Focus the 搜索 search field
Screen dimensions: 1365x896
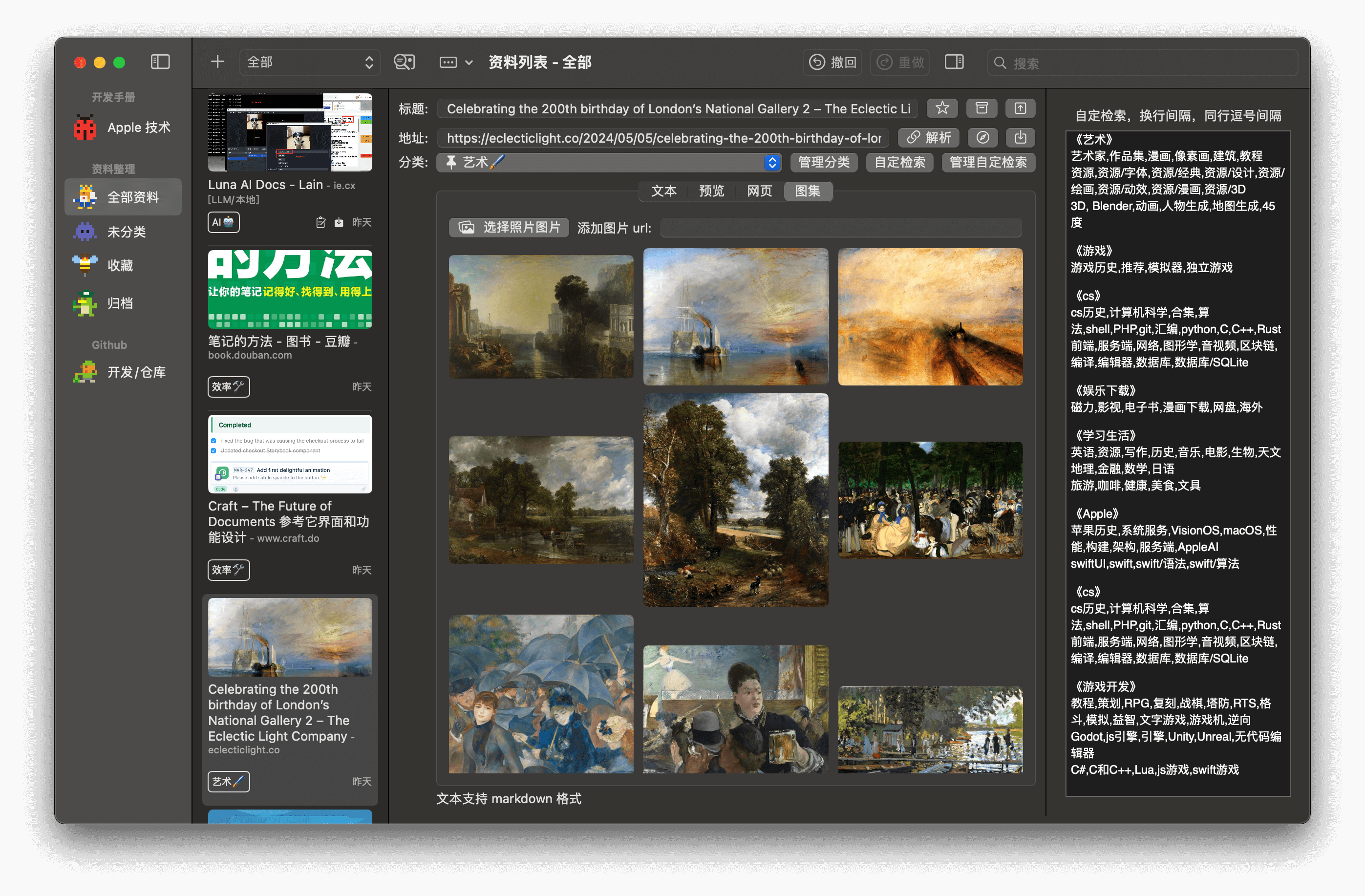1143,63
